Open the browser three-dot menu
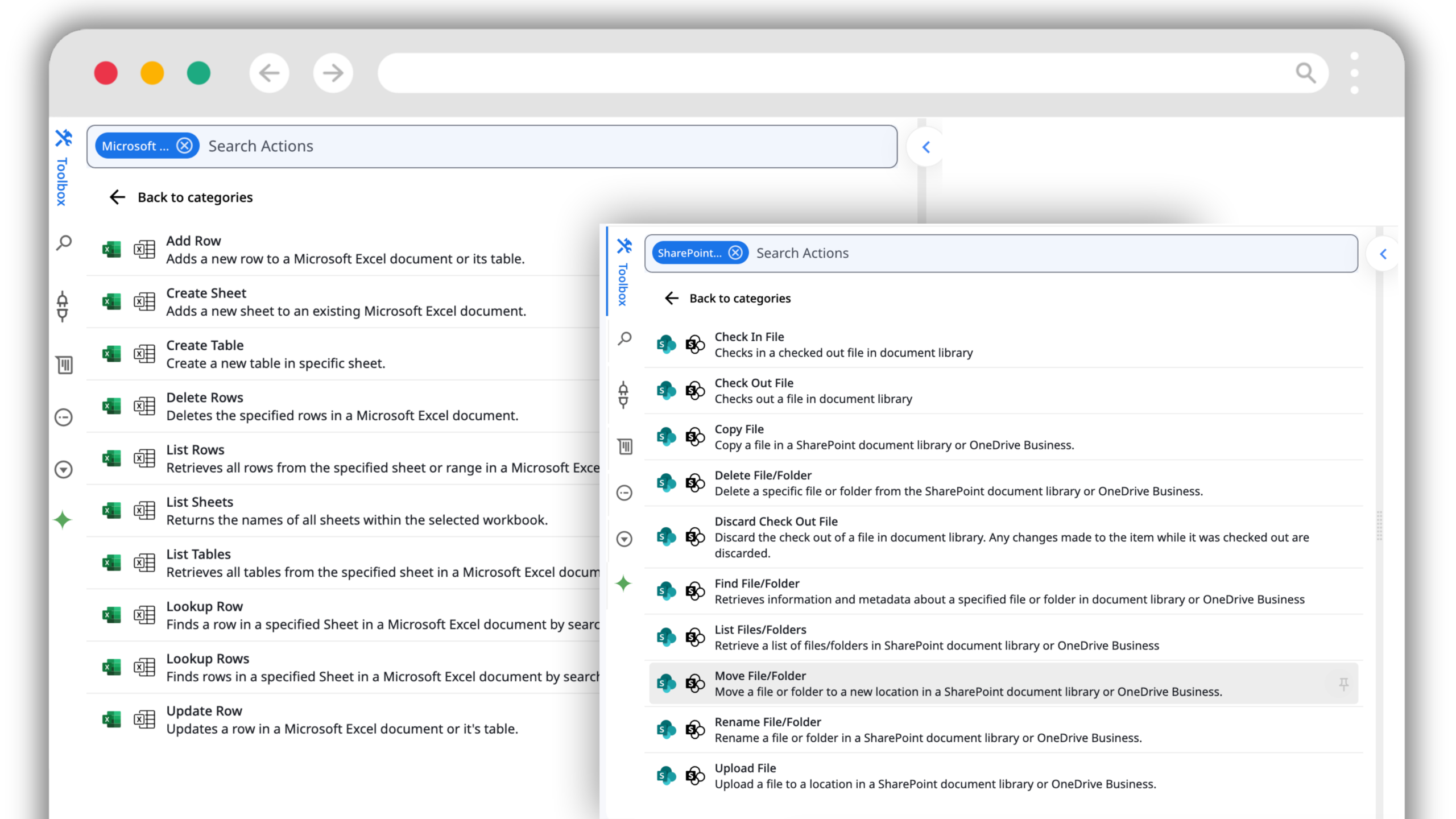The height and width of the screenshot is (819, 1456). 1354,73
